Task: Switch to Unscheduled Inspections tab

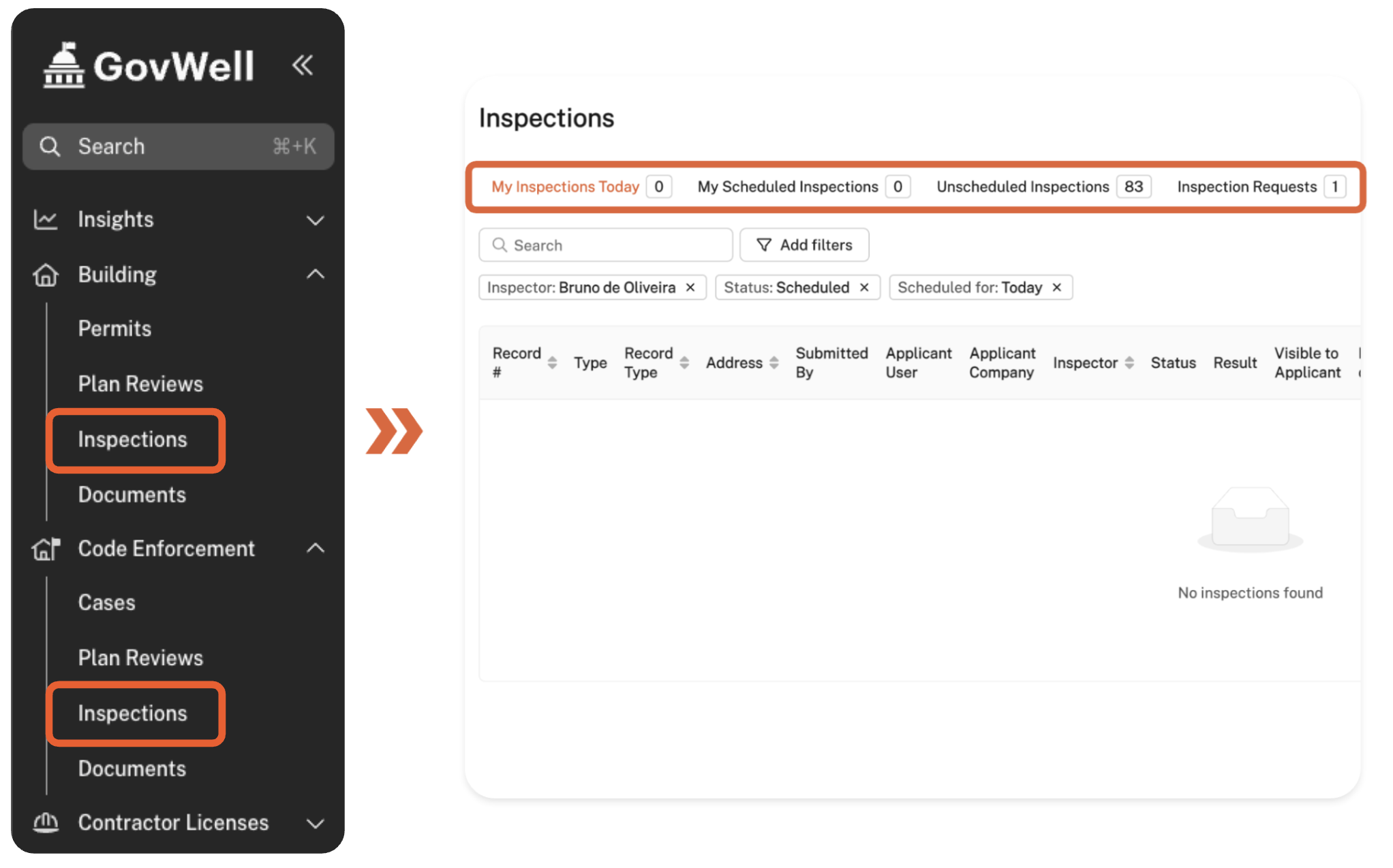Action: point(1022,187)
